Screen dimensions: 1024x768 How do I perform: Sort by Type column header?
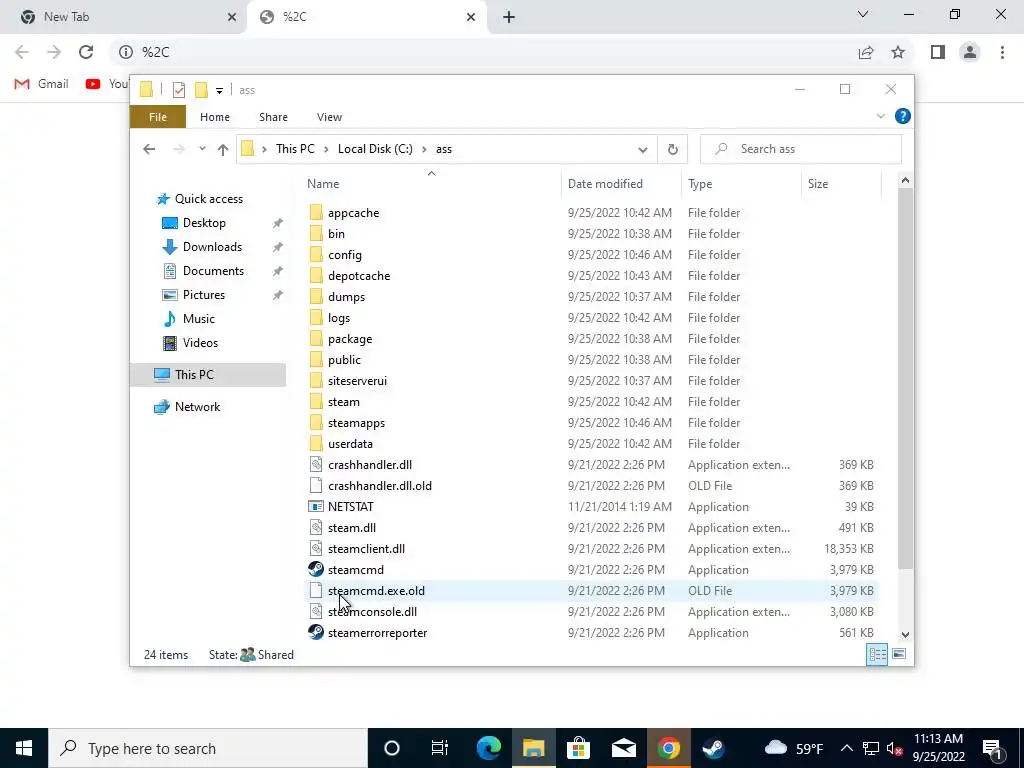point(741,184)
